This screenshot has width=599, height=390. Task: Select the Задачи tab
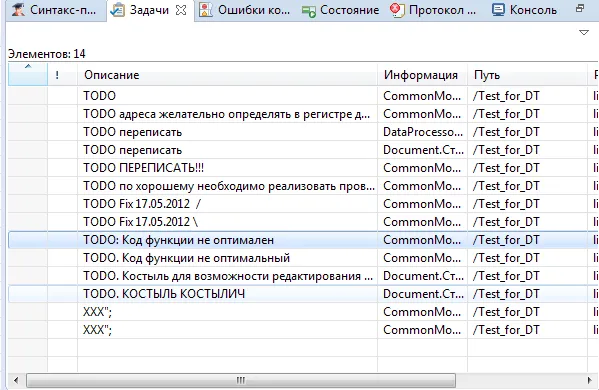pyautogui.click(x=149, y=10)
